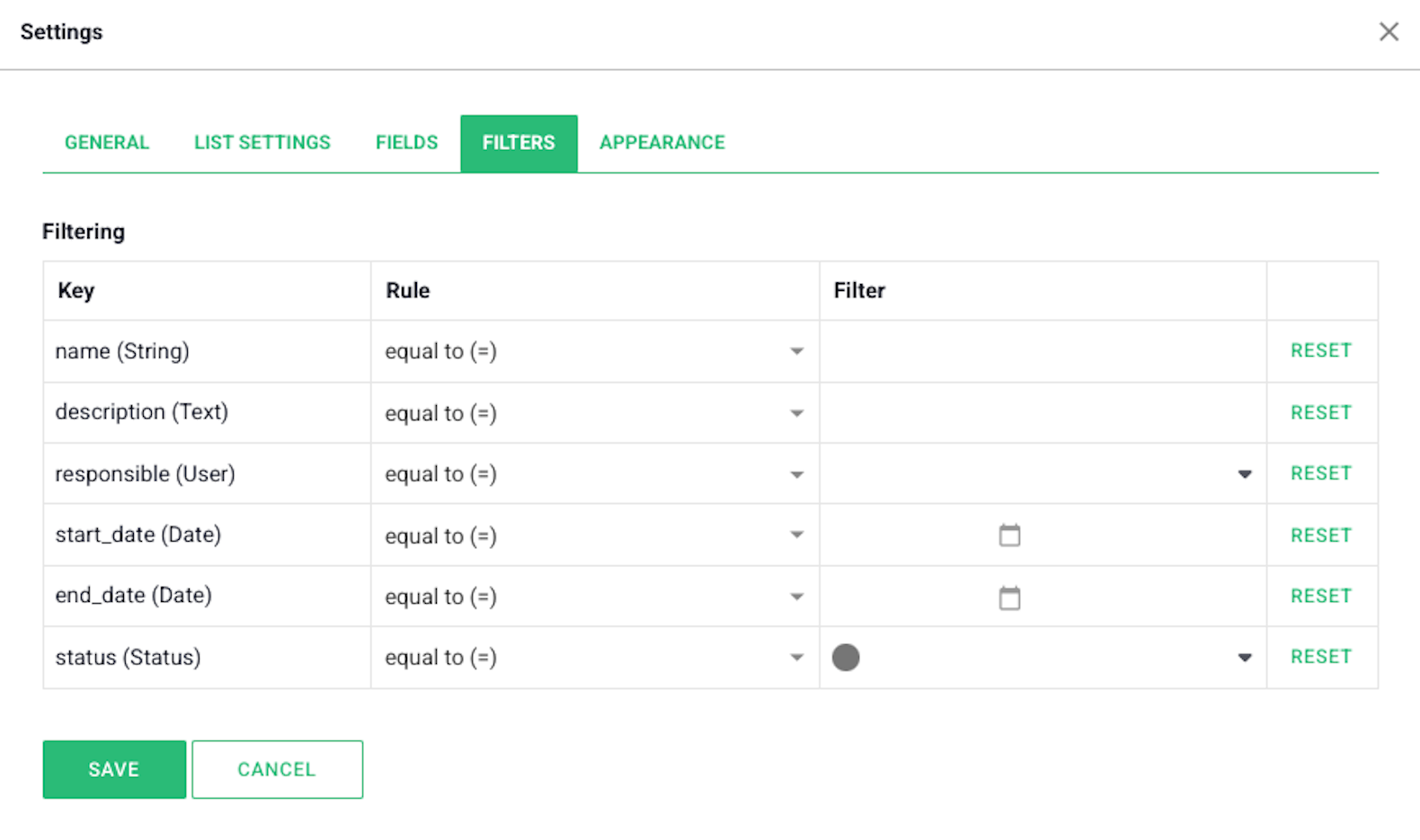Click the 'end_date (Date)' key cell
The image size is (1420, 840).
click(207, 596)
